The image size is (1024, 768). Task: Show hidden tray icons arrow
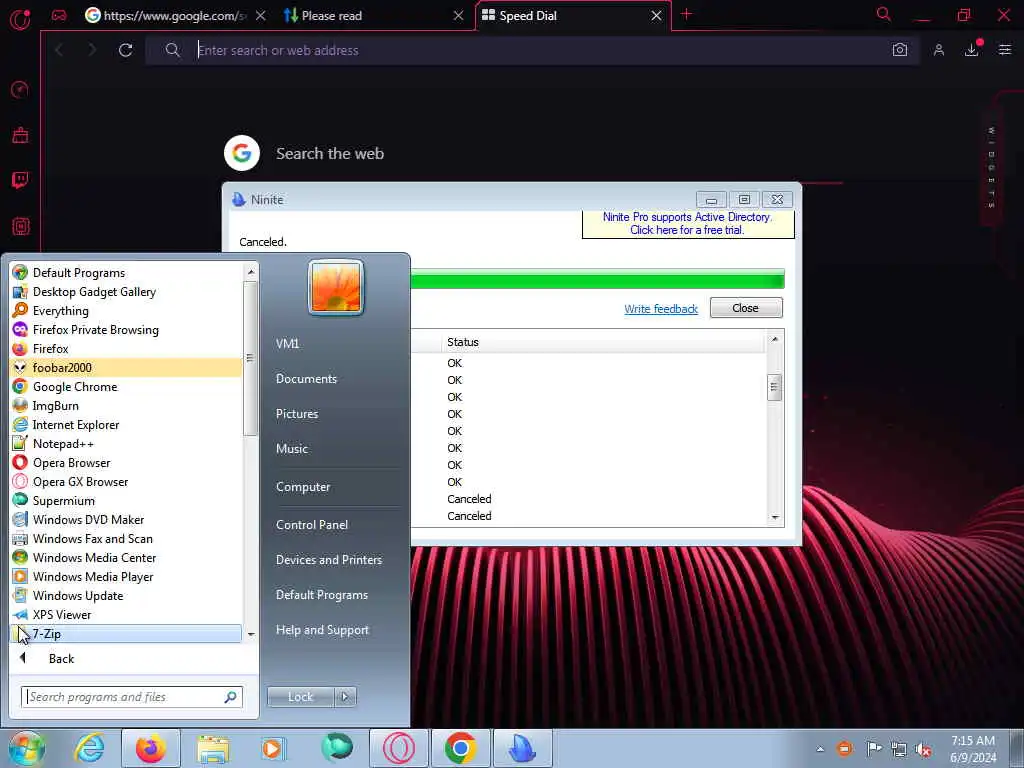(x=820, y=749)
